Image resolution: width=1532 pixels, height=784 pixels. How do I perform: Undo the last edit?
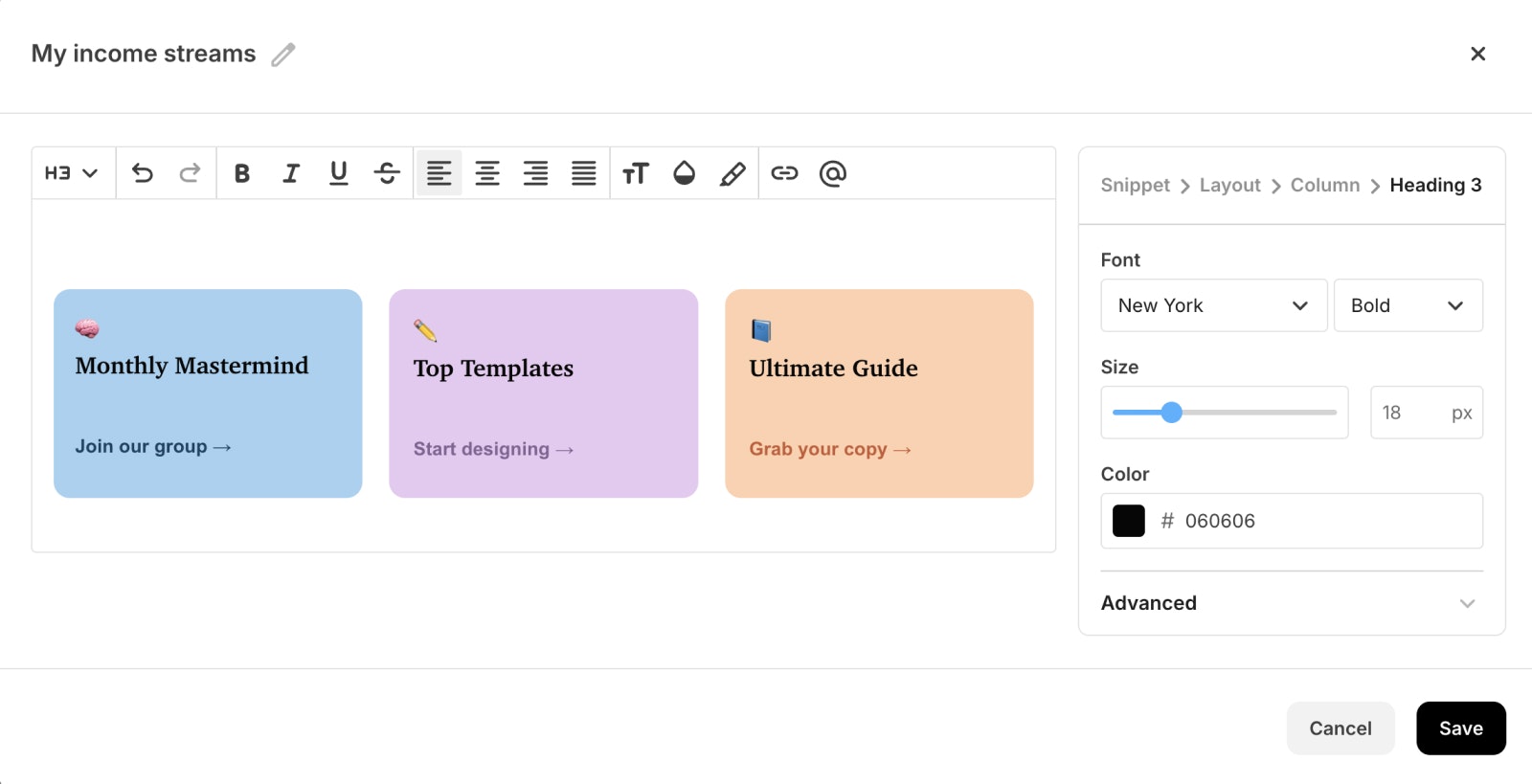143,173
